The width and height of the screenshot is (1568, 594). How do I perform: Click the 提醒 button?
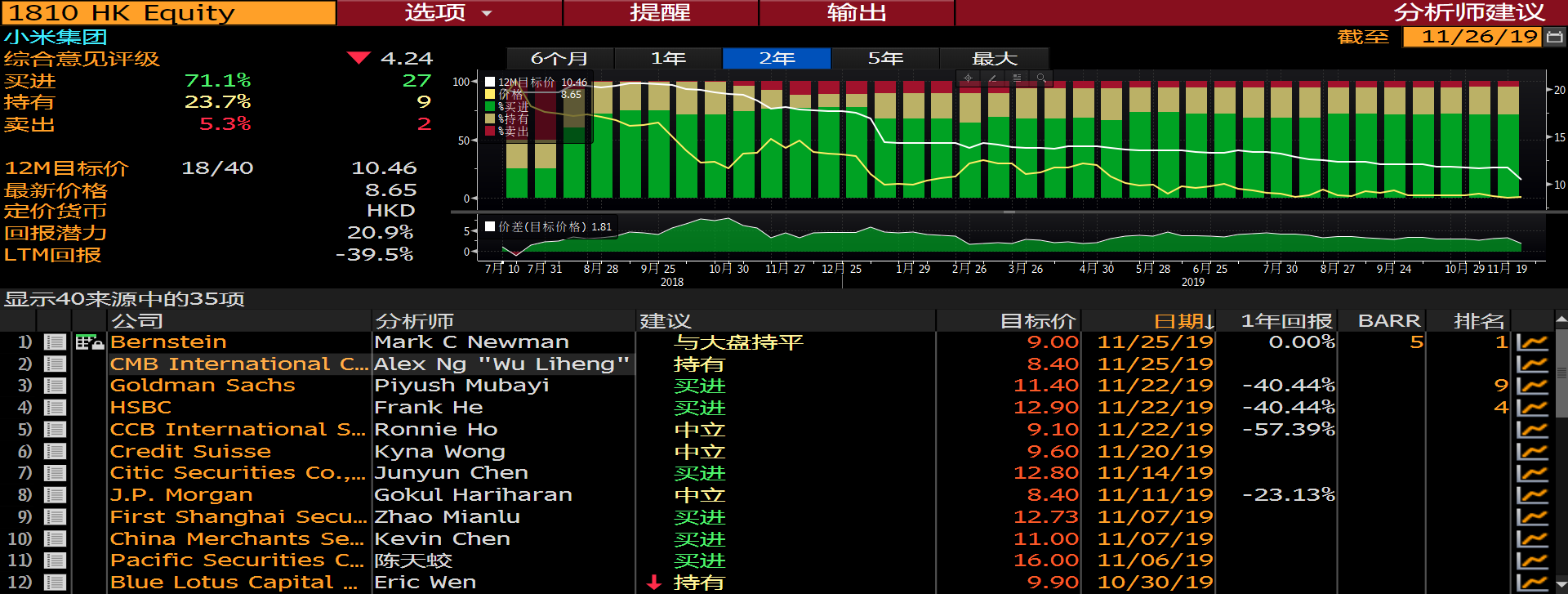[660, 13]
